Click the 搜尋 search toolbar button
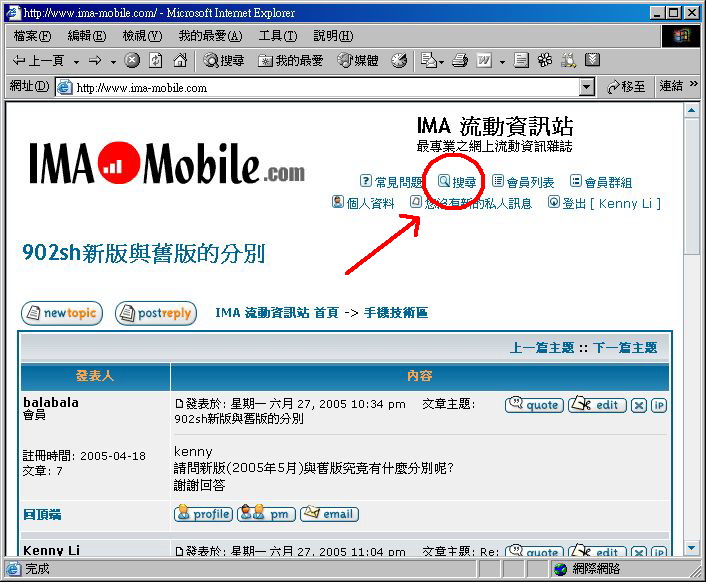 [224, 61]
